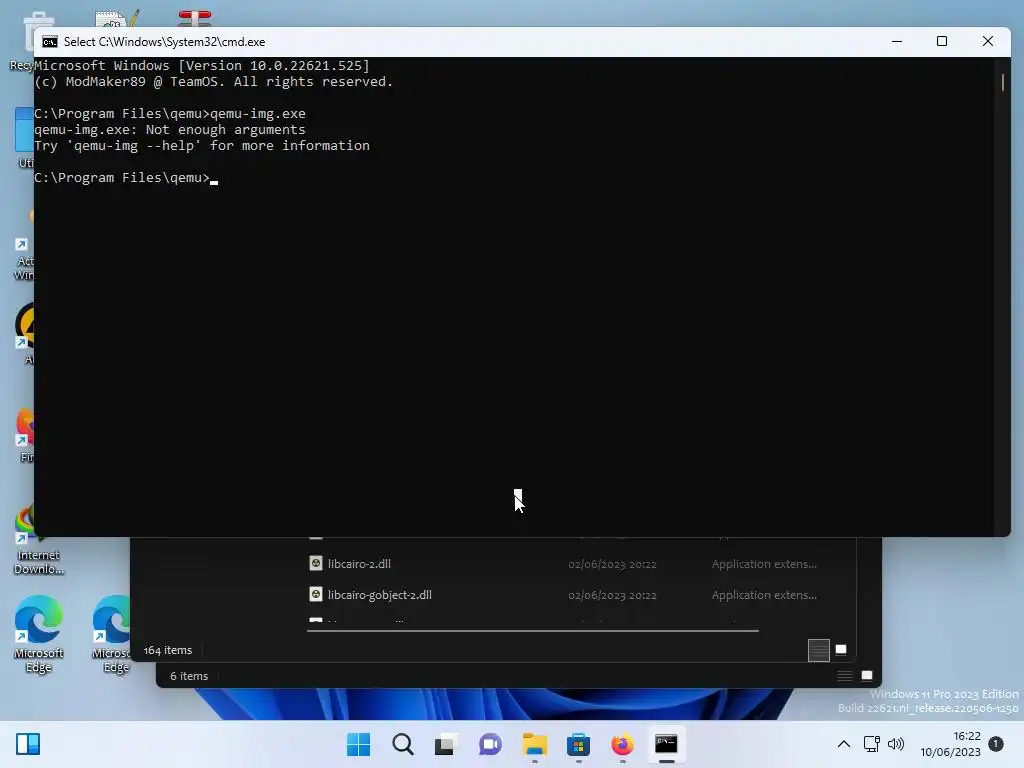
Task: Open taskbar Search
Action: (x=403, y=744)
